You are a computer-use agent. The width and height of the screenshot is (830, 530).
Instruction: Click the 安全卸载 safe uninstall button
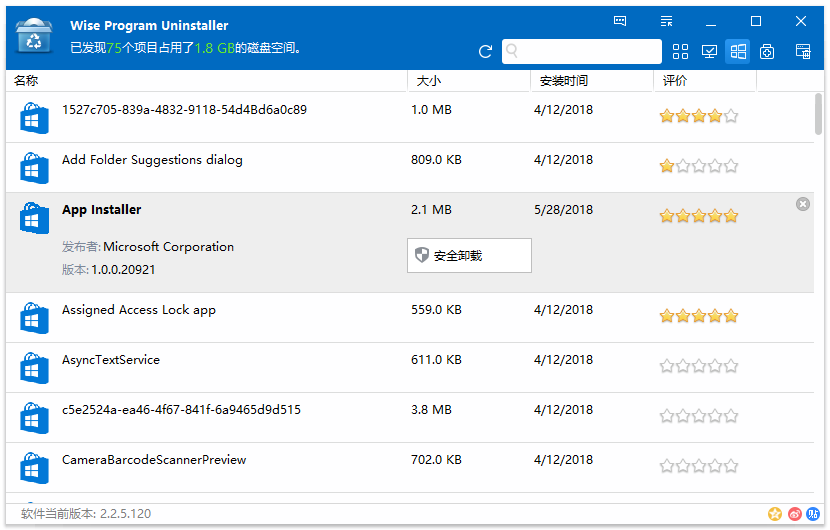(469, 256)
